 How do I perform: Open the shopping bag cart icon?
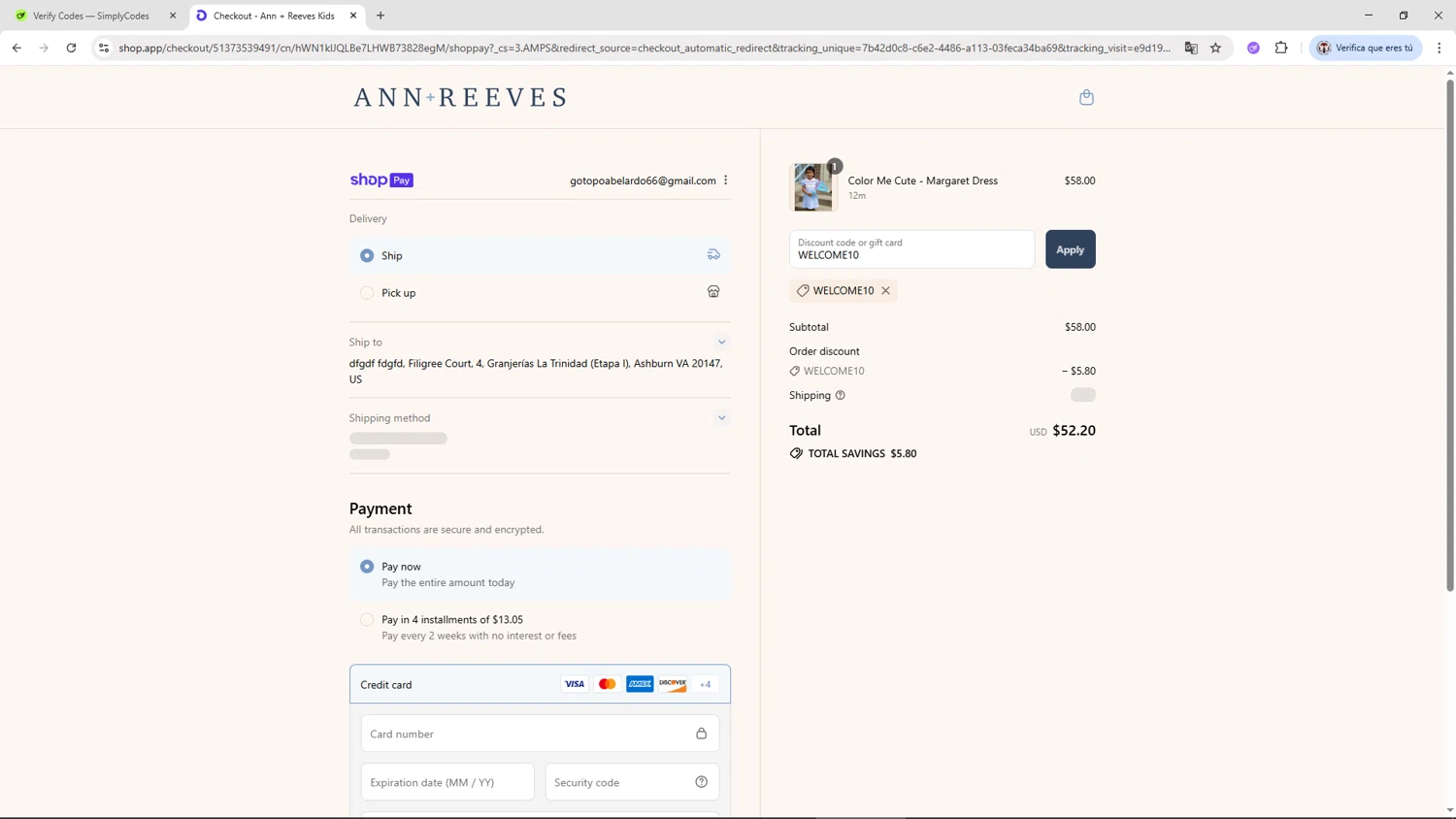1086,97
